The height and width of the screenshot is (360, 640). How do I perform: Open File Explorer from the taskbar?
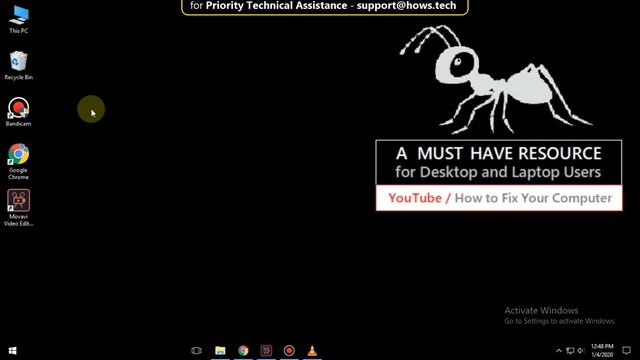(x=220, y=351)
